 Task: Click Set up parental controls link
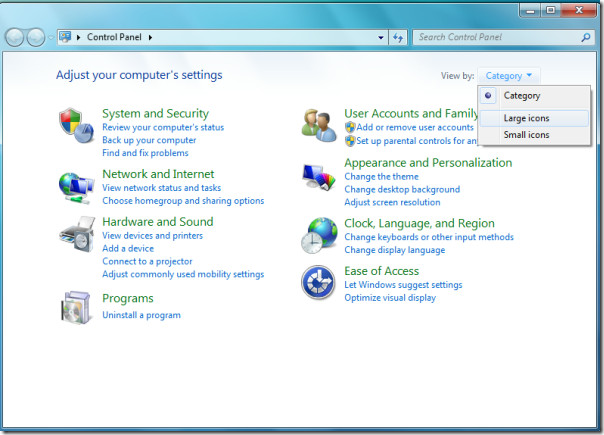[416, 141]
